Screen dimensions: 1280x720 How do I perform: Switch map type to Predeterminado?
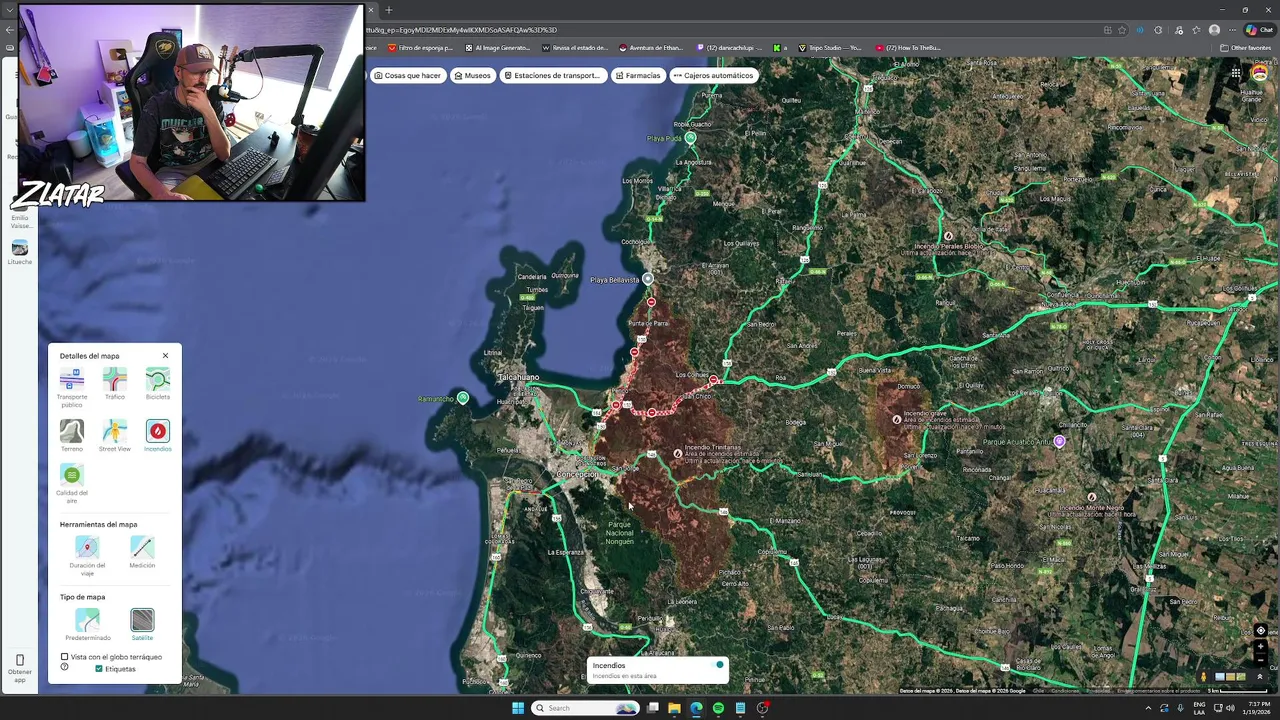coord(87,620)
